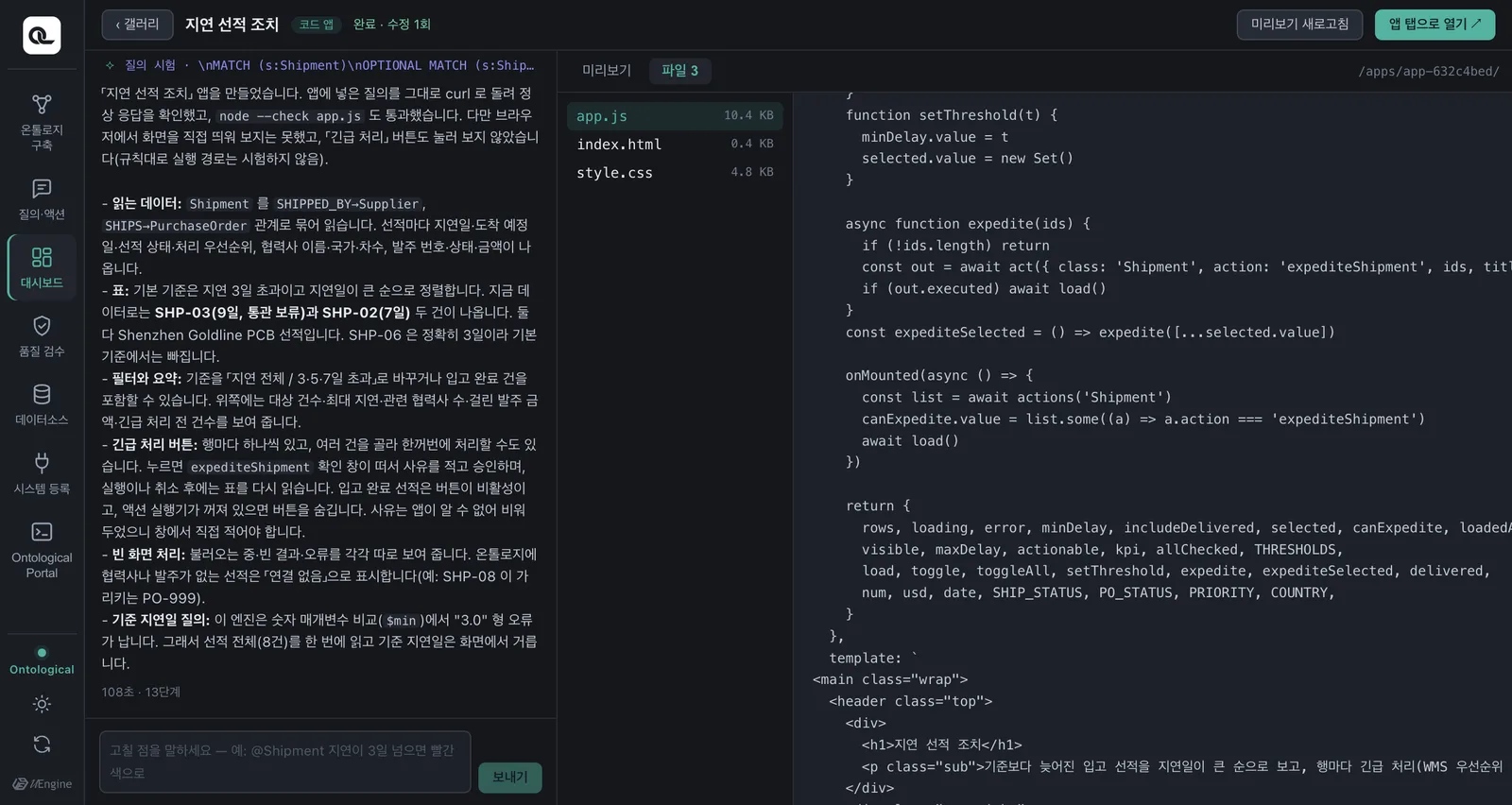Click the 코드 앱 badge
Screen dimensions: 1512x805
coord(317,25)
